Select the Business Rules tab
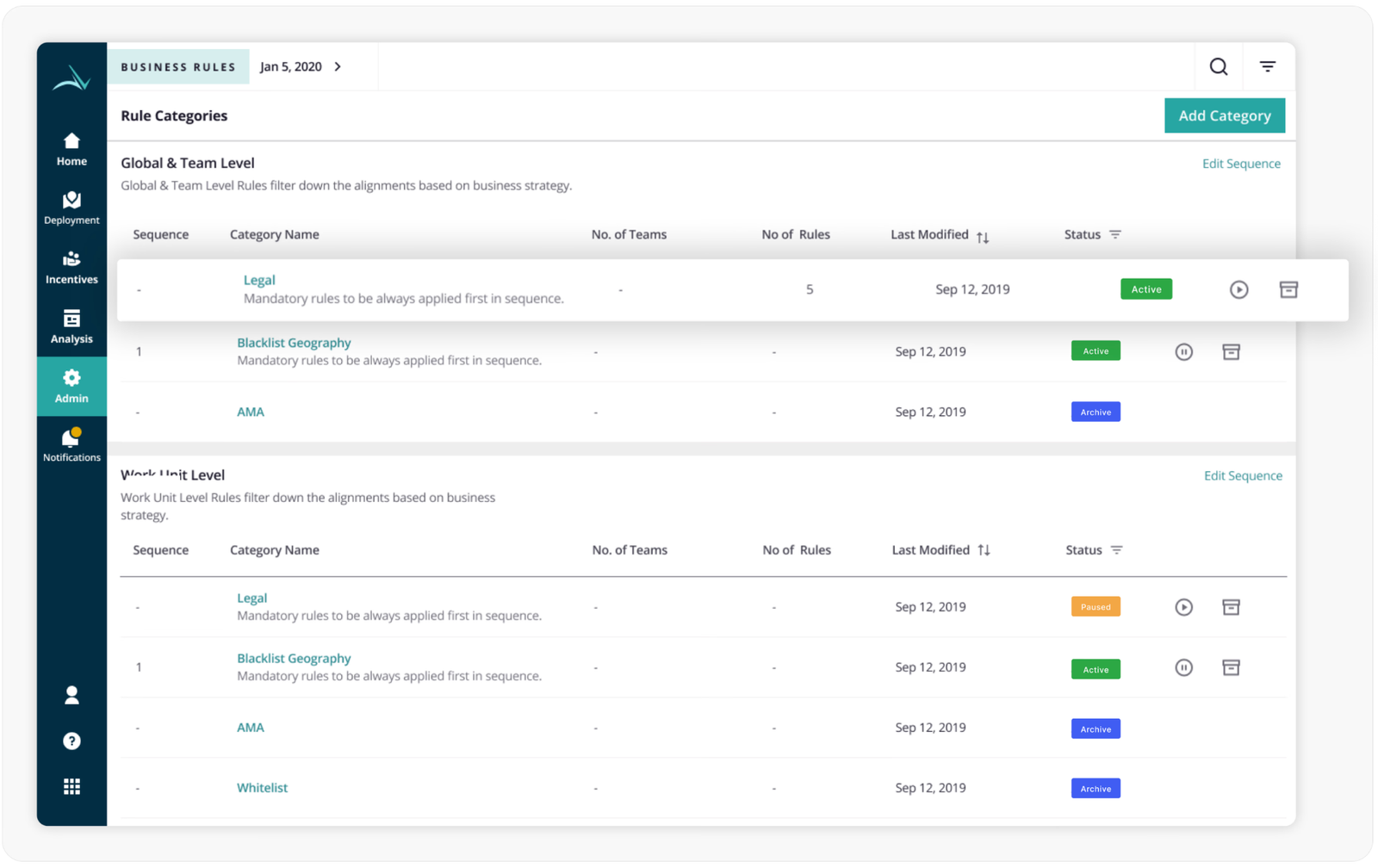The height and width of the screenshot is (868, 1378). (178, 66)
